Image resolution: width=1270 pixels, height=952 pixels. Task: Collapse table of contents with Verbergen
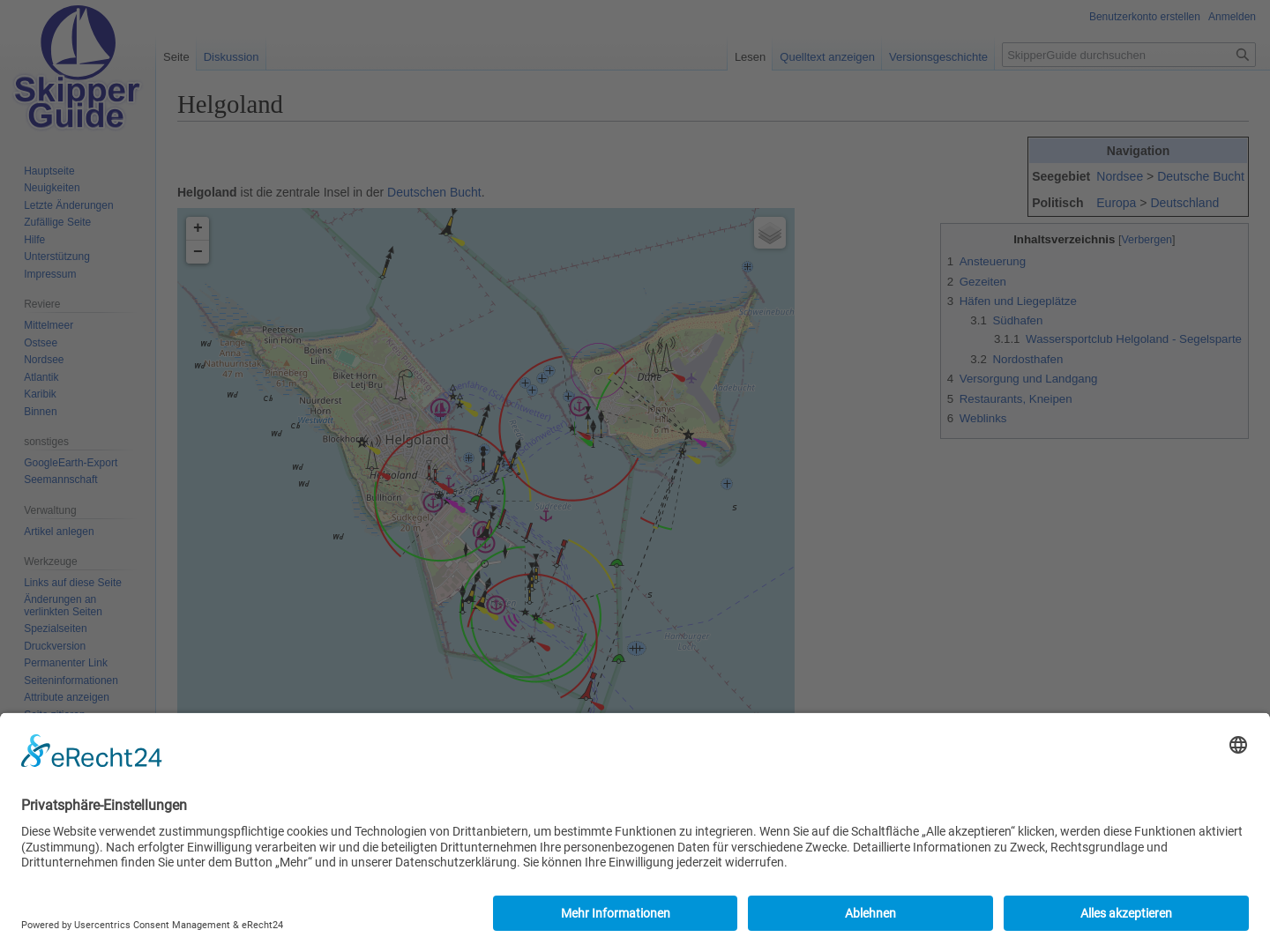[x=1147, y=240]
